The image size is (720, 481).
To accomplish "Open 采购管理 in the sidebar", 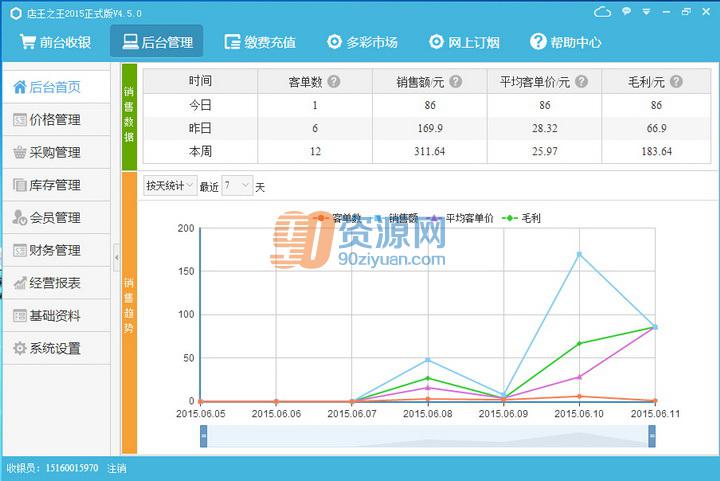I will pyautogui.click(x=56, y=152).
